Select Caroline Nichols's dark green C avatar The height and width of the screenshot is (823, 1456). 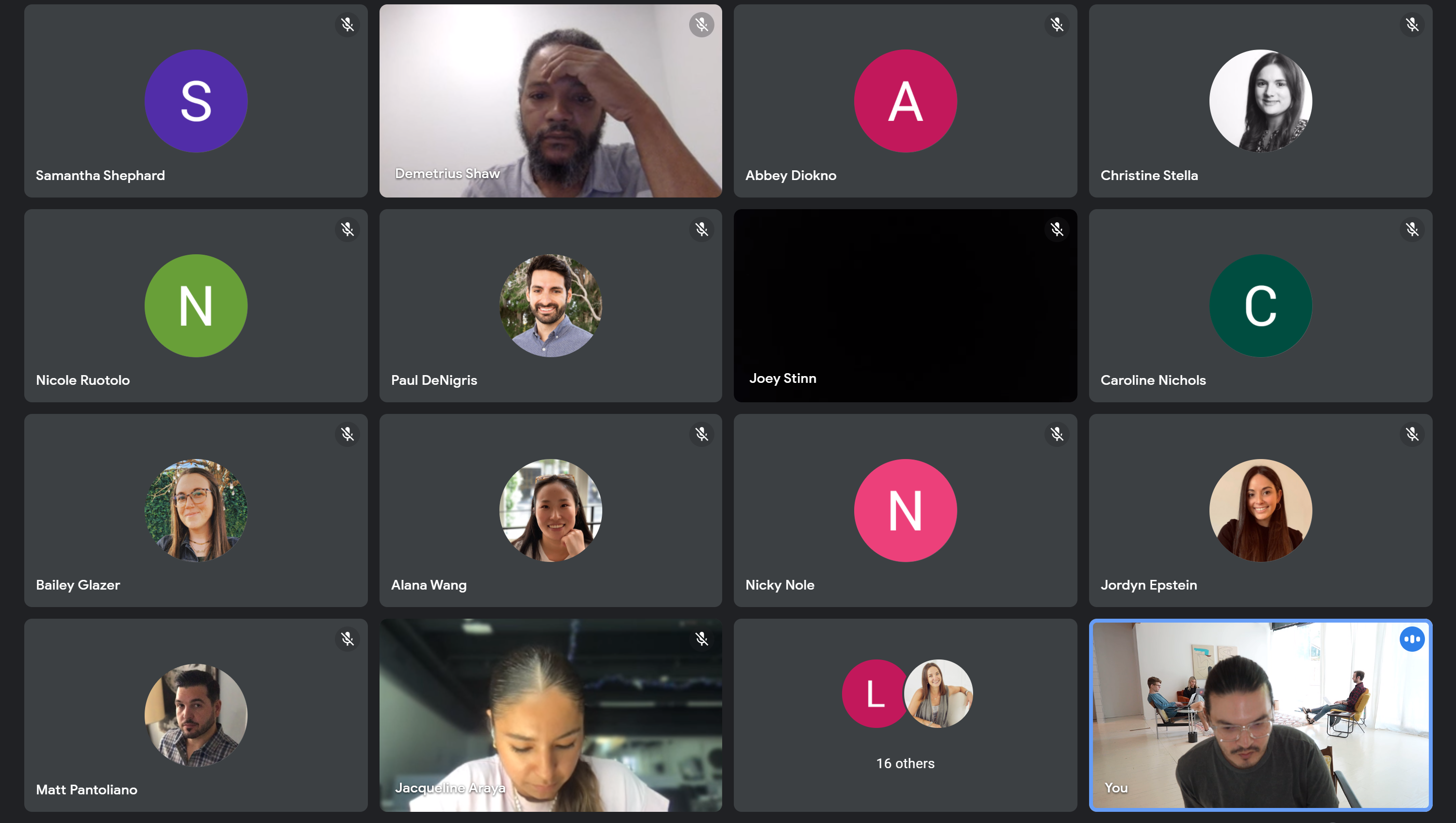click(1260, 306)
